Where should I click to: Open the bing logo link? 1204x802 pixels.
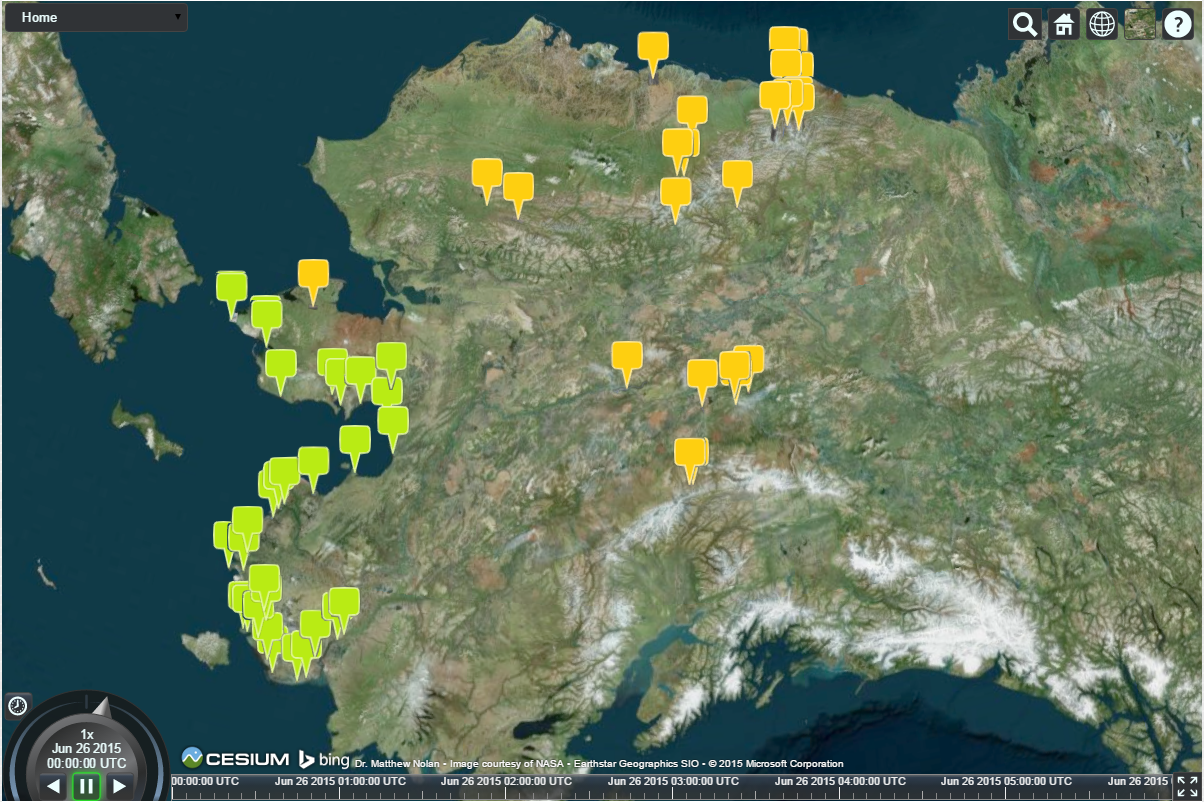point(323,759)
